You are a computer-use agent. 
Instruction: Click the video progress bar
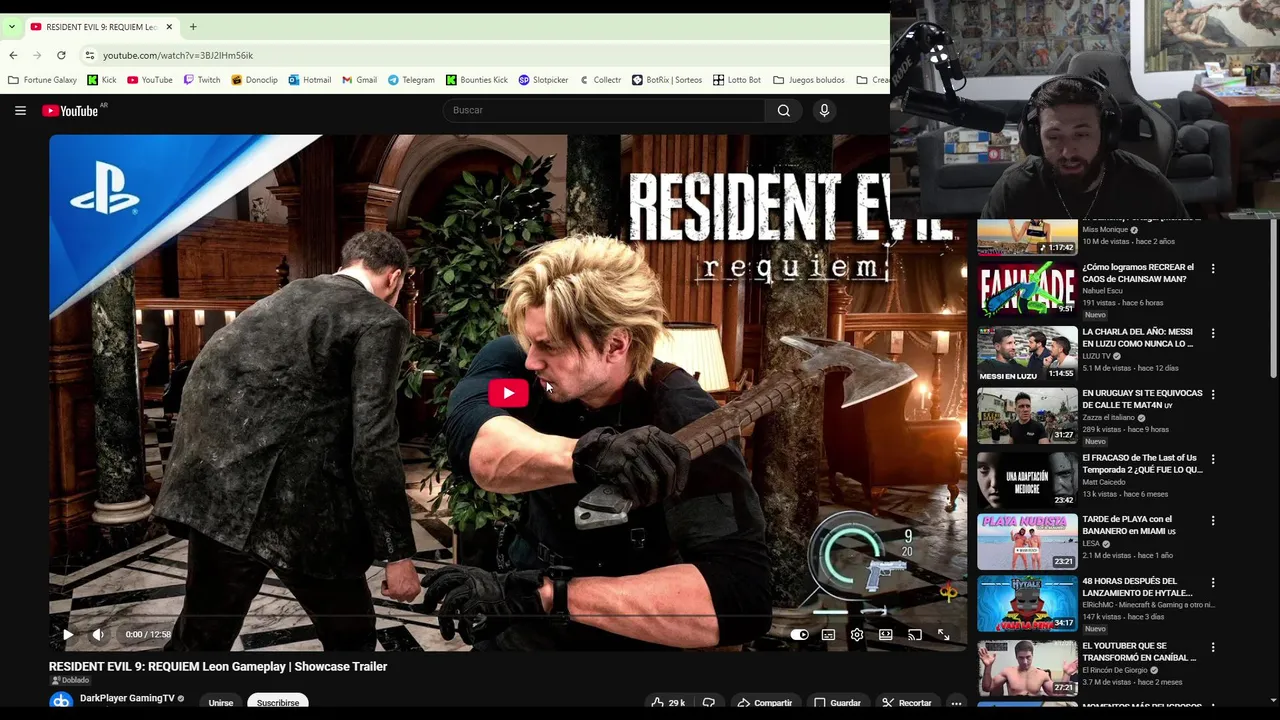(x=508, y=615)
